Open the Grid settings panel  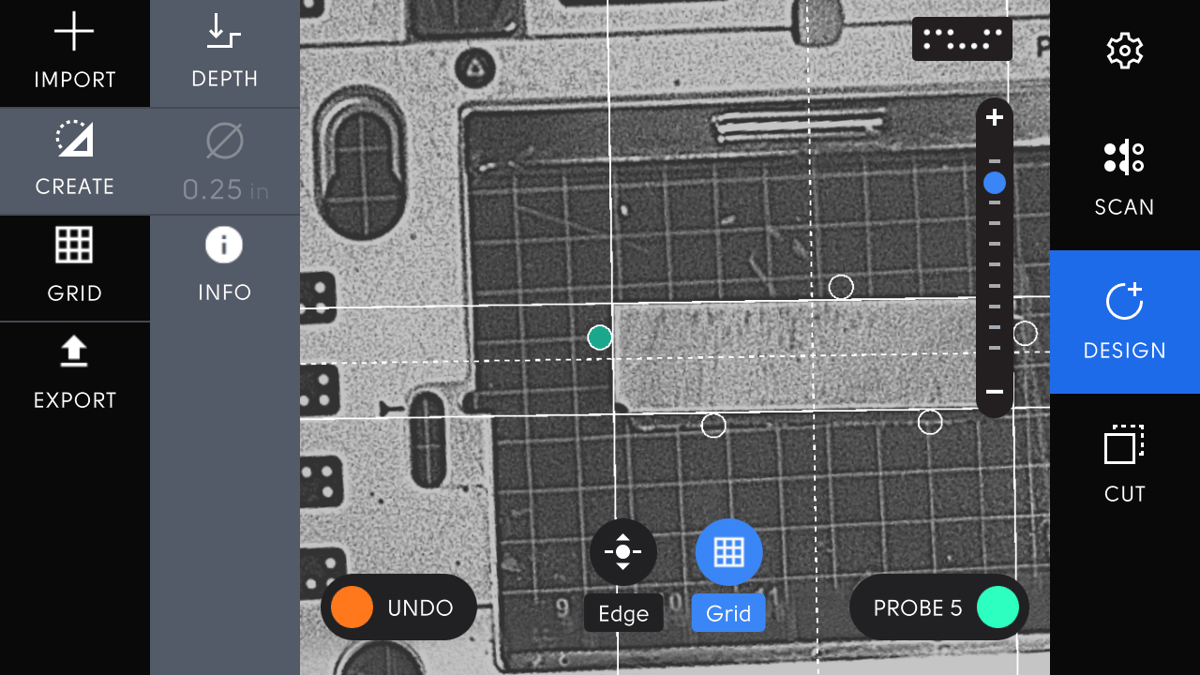tap(74, 267)
